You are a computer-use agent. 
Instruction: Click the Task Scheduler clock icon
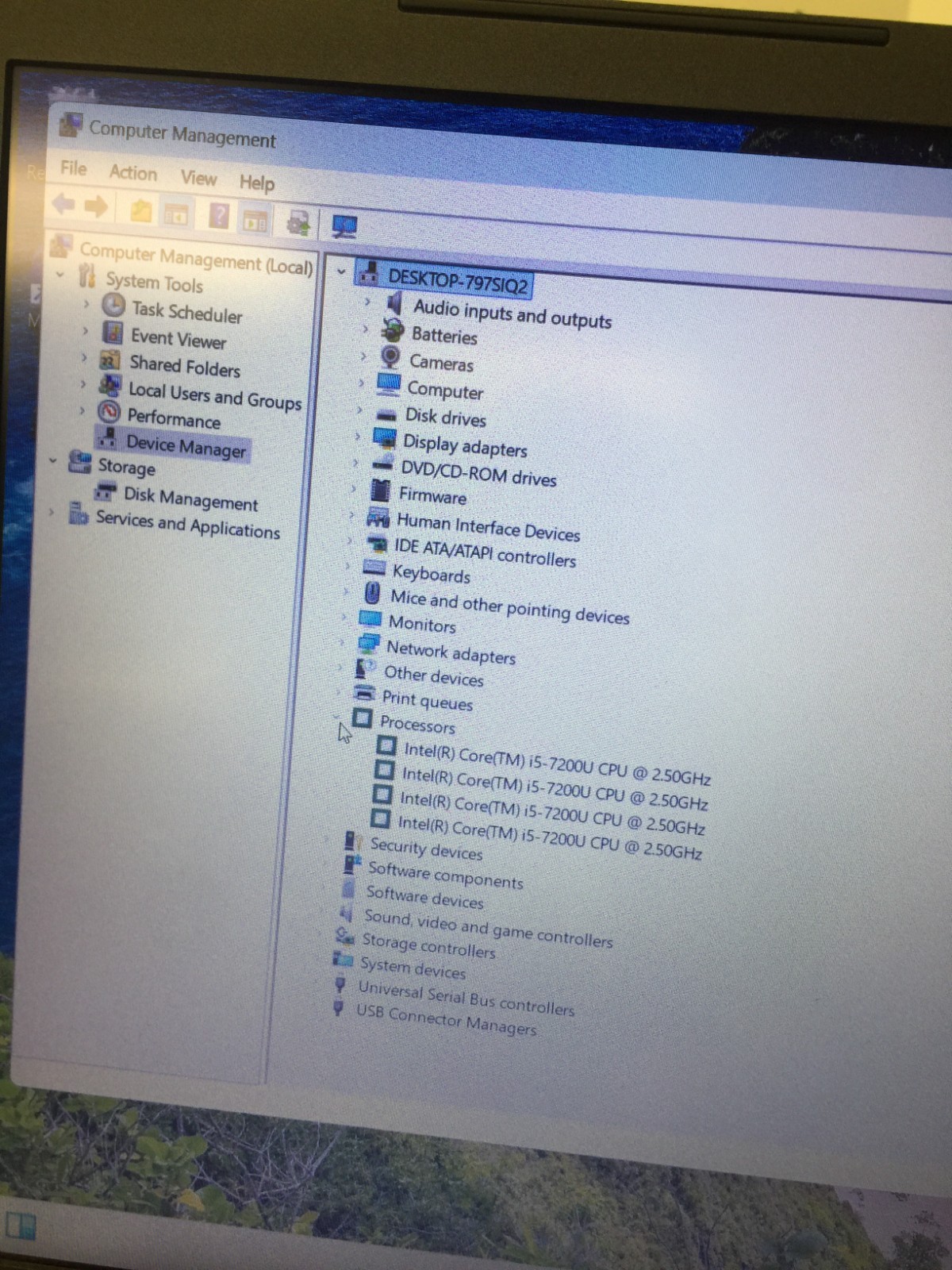coord(113,305)
